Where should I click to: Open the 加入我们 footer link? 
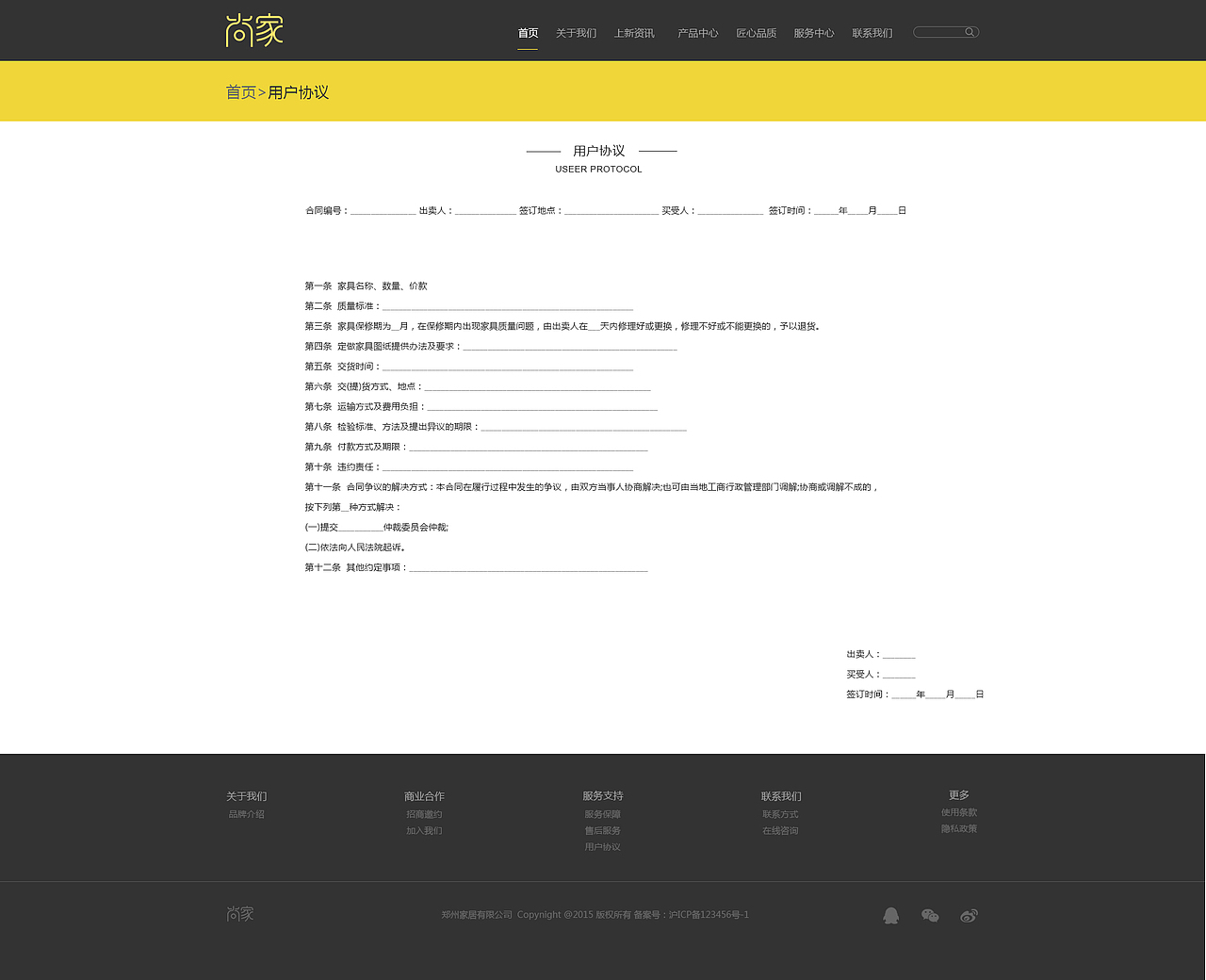click(424, 830)
